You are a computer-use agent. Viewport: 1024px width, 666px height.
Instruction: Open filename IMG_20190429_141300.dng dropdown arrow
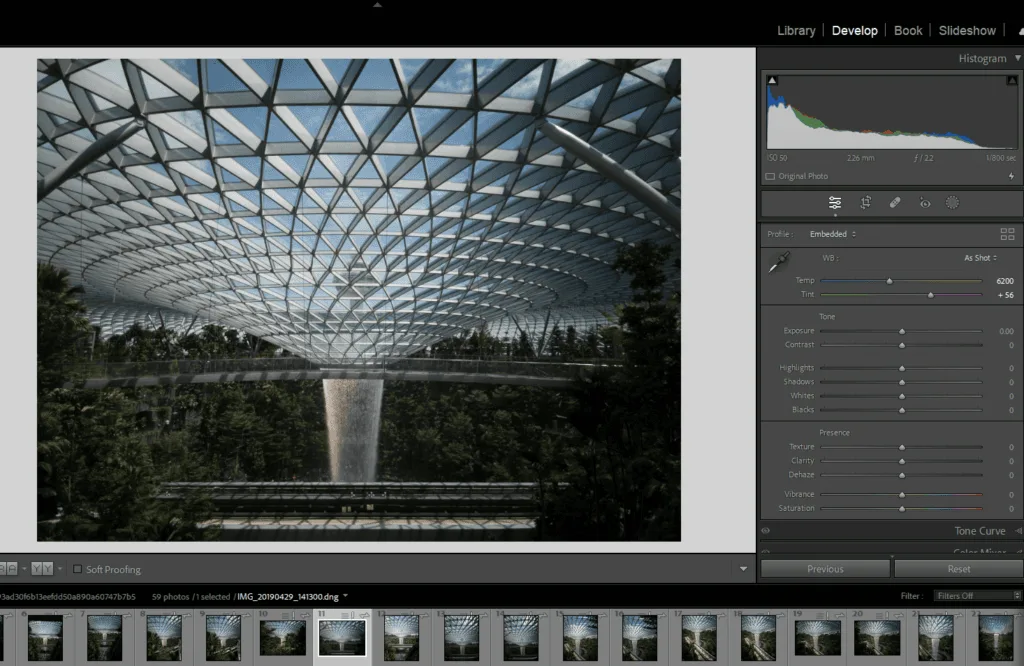tap(345, 596)
